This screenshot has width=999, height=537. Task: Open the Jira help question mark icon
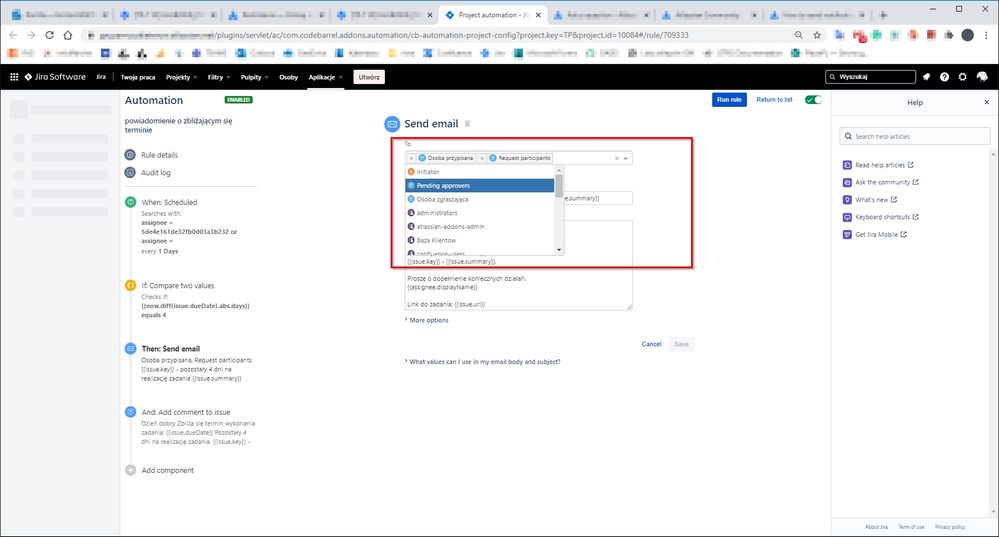pos(944,77)
